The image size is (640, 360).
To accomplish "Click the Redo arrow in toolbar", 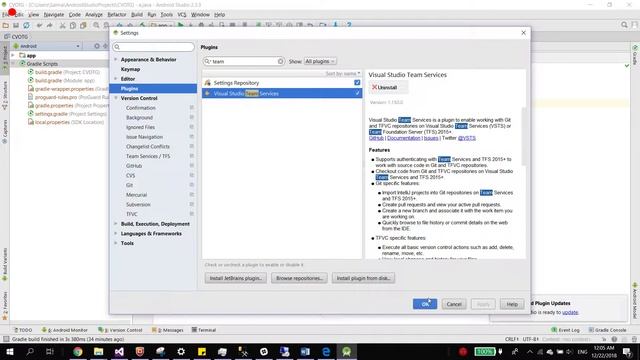I will [x=49, y=25].
